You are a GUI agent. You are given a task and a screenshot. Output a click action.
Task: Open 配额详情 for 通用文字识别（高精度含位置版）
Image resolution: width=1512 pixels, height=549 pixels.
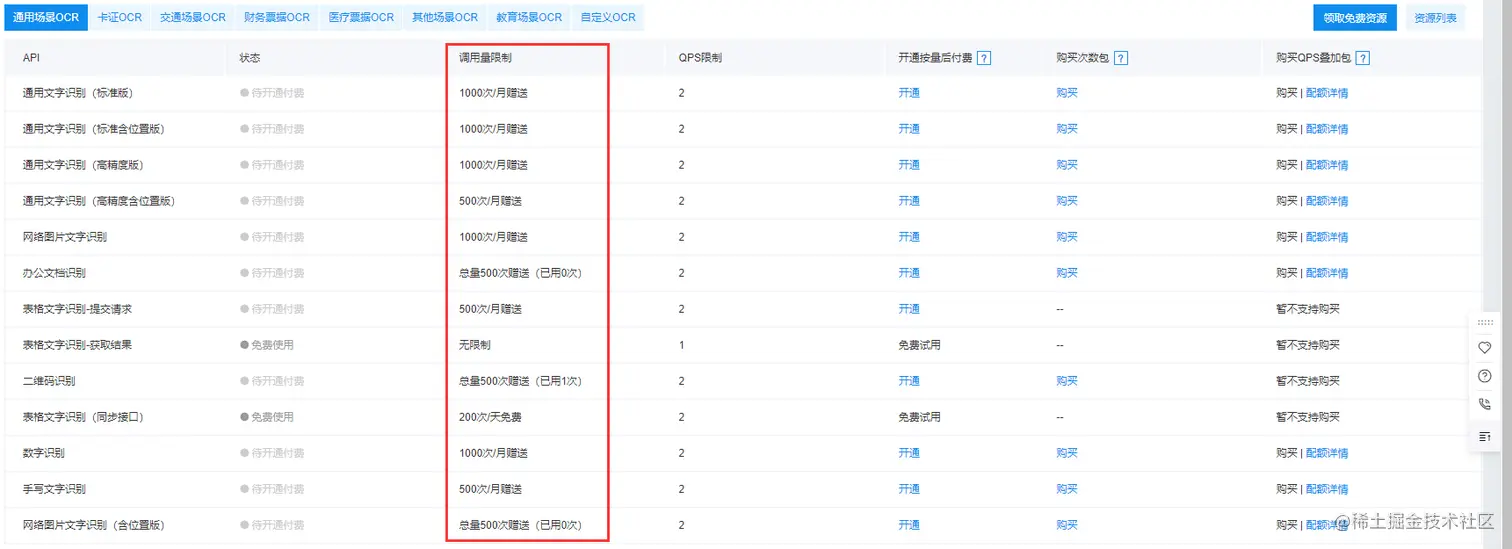pyautogui.click(x=1327, y=201)
